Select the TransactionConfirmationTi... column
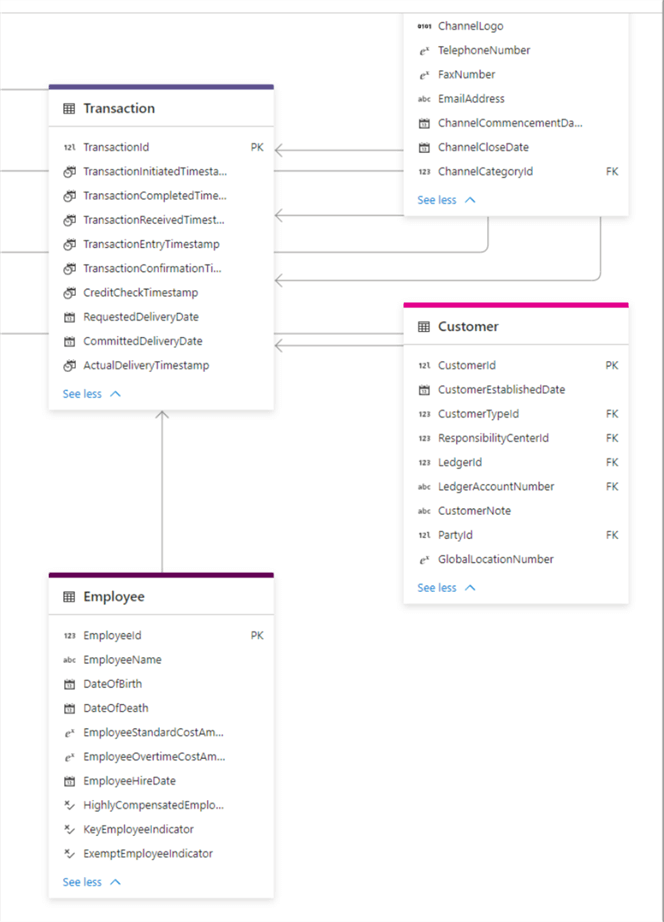This screenshot has height=922, width=664. point(161,268)
